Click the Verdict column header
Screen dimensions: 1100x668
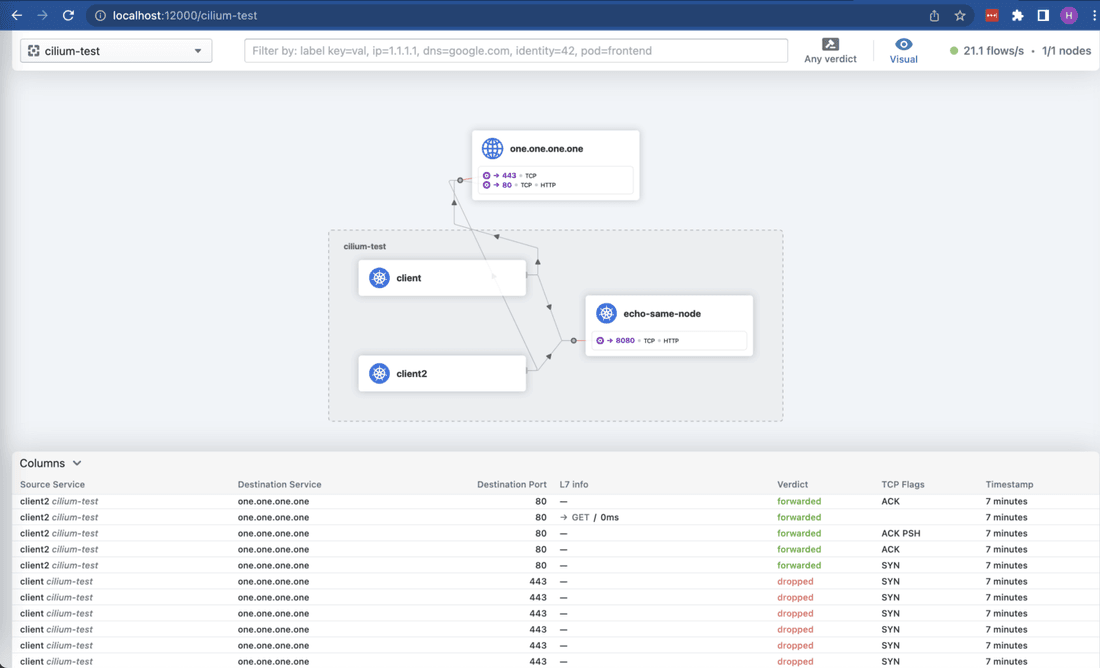click(x=792, y=484)
